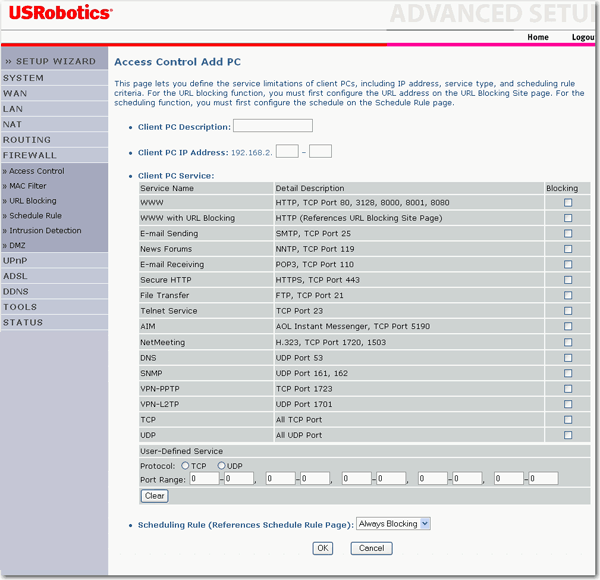This screenshot has width=600, height=580.
Task: Click second port range end field
Action: 315,479
